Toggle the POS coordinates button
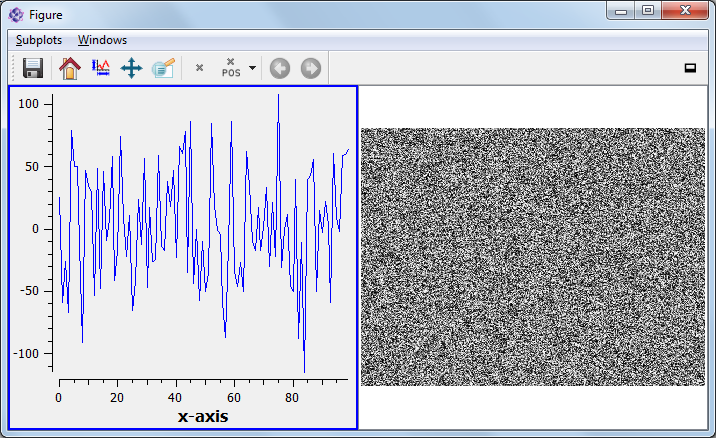Image resolution: width=716 pixels, height=438 pixels. pyautogui.click(x=231, y=68)
